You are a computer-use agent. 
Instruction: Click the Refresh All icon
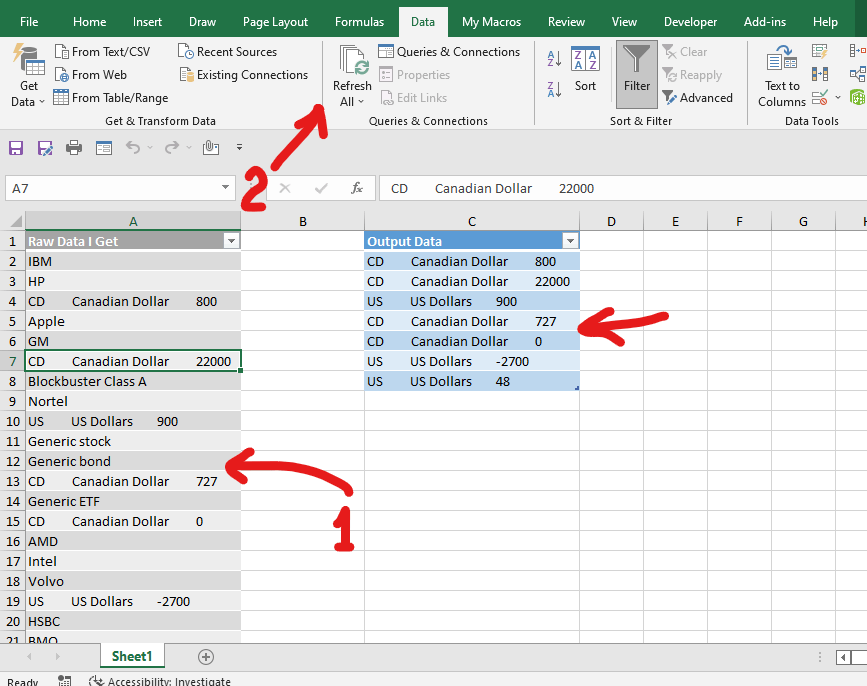pyautogui.click(x=353, y=61)
